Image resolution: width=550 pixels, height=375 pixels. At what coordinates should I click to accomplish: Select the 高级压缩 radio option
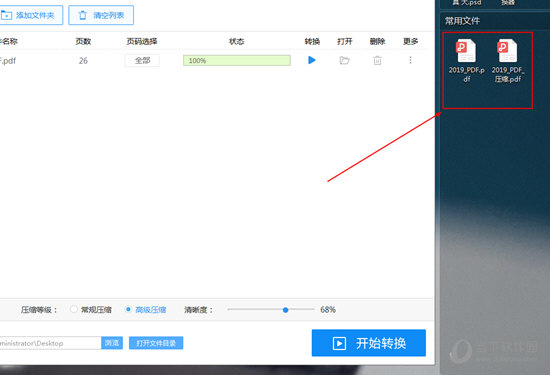click(146, 310)
